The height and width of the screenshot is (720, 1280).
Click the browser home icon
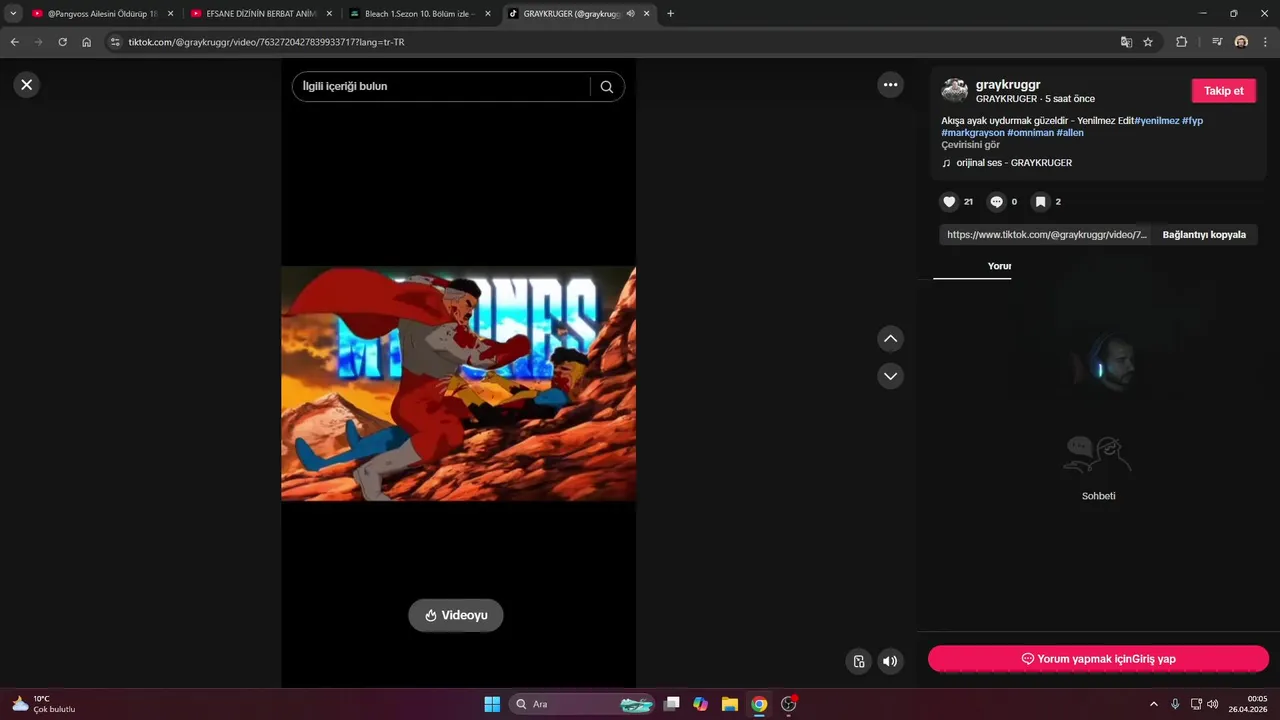(87, 42)
